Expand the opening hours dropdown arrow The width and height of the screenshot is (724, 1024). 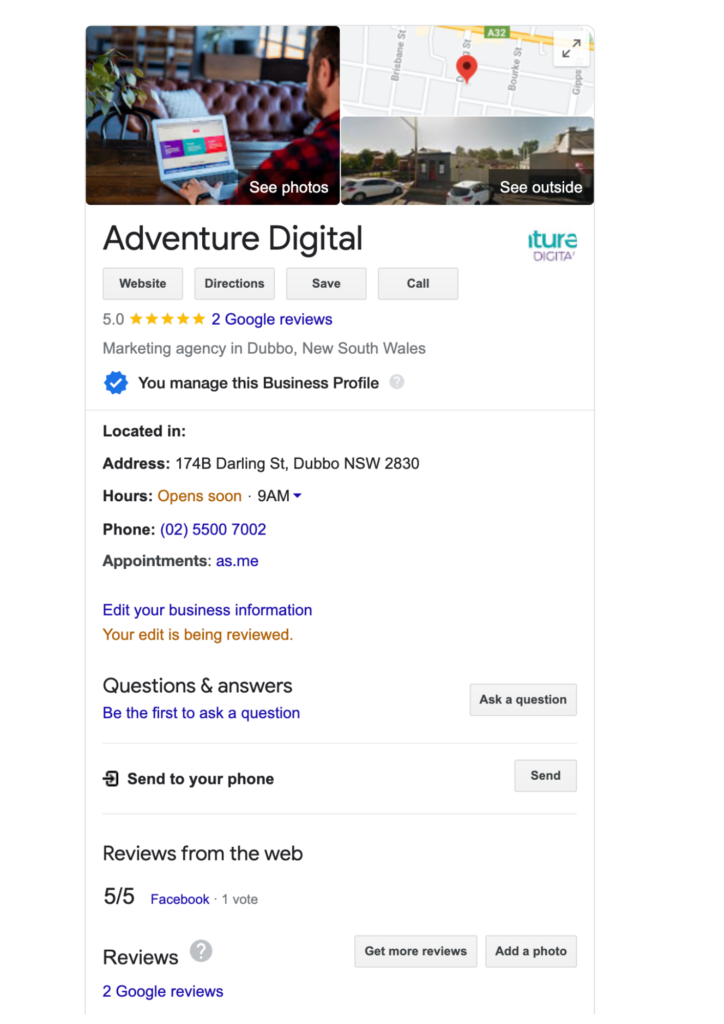pyautogui.click(x=298, y=496)
